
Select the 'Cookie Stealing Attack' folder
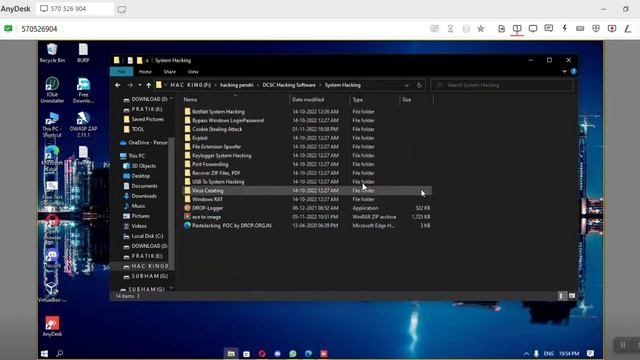[217, 129]
